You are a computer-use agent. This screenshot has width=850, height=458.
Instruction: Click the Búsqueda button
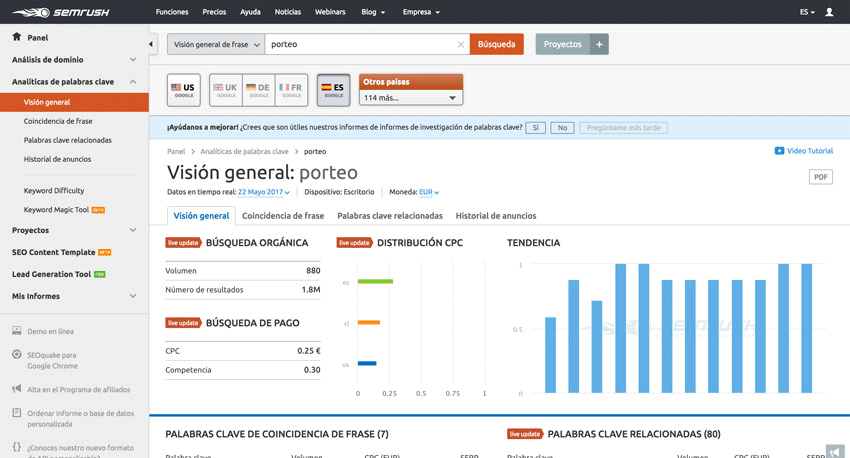tap(497, 44)
